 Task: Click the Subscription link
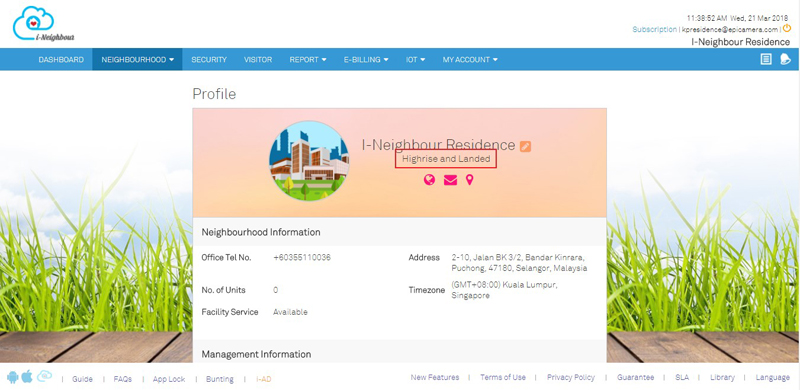pos(655,30)
